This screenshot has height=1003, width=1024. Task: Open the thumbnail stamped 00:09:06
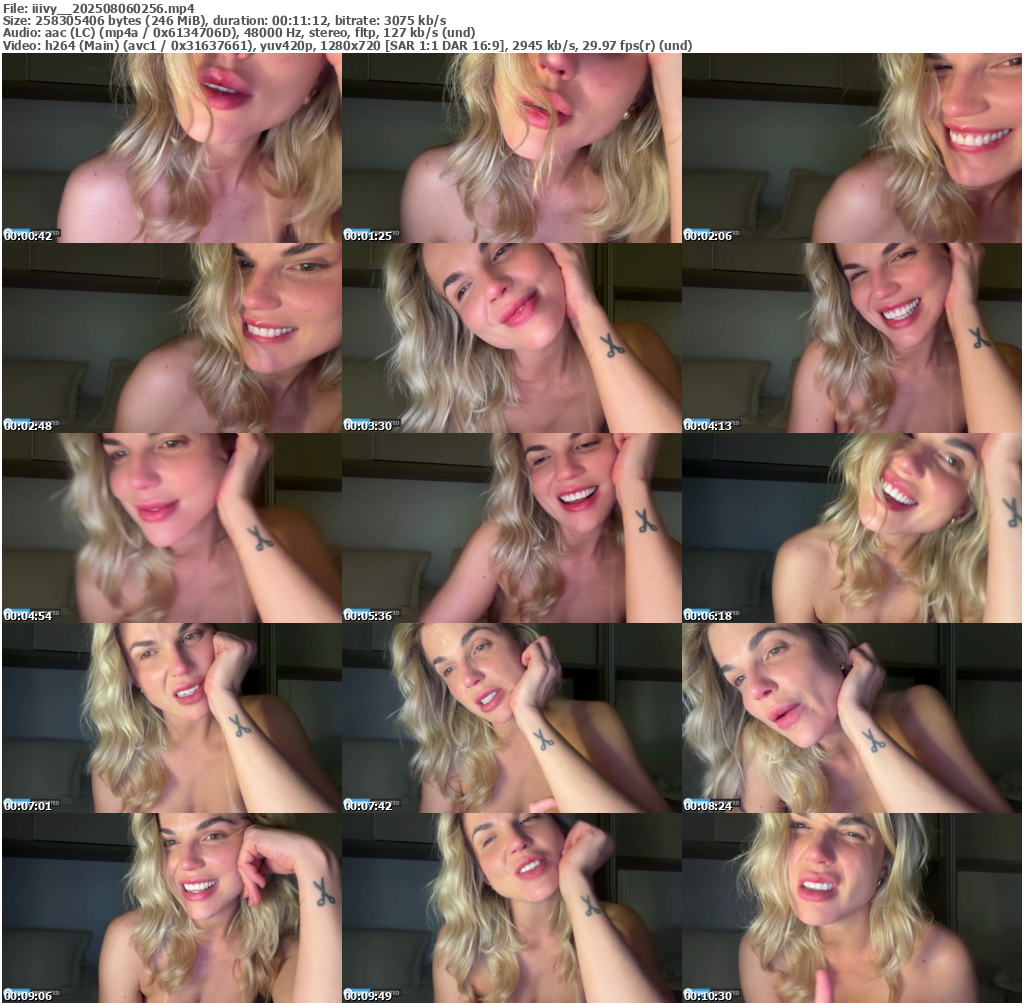click(172, 908)
